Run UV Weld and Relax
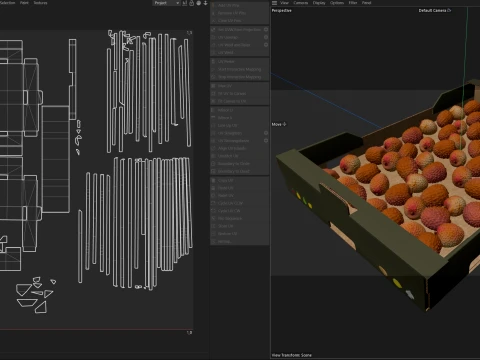 tap(236, 45)
